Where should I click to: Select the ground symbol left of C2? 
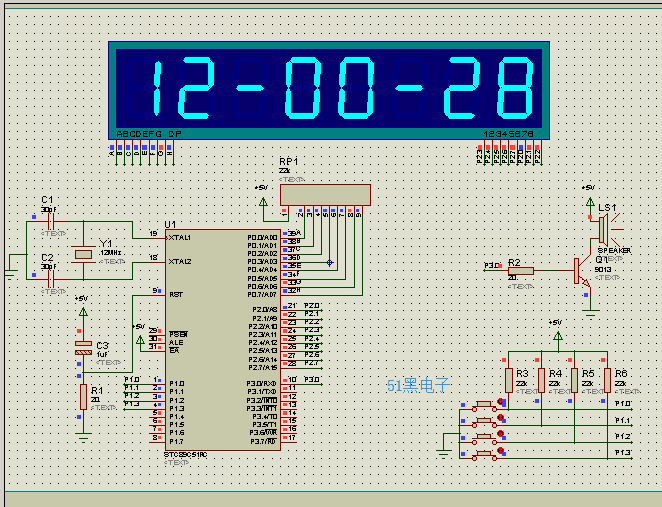[11, 273]
